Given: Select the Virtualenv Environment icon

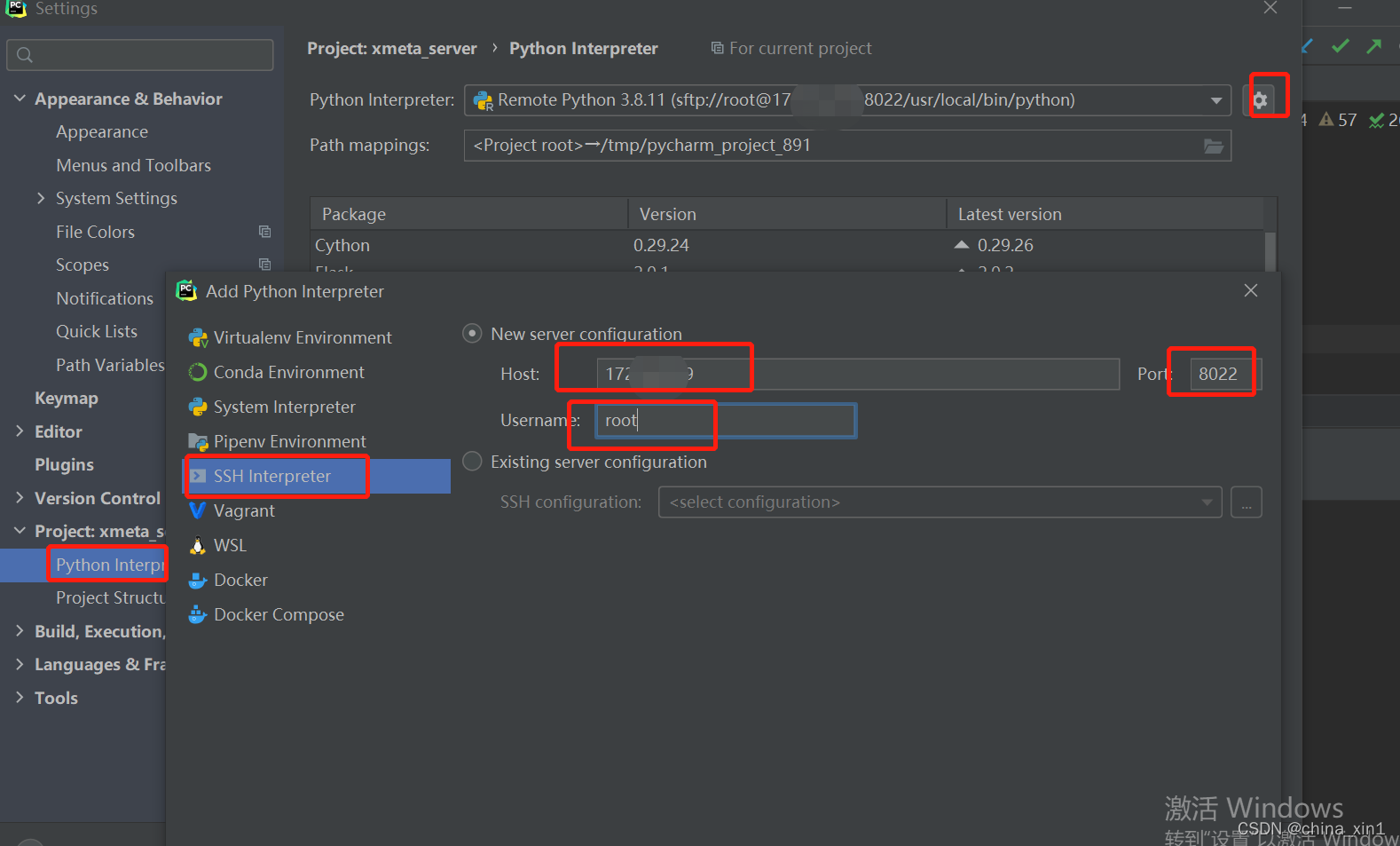Looking at the screenshot, I should tap(198, 338).
